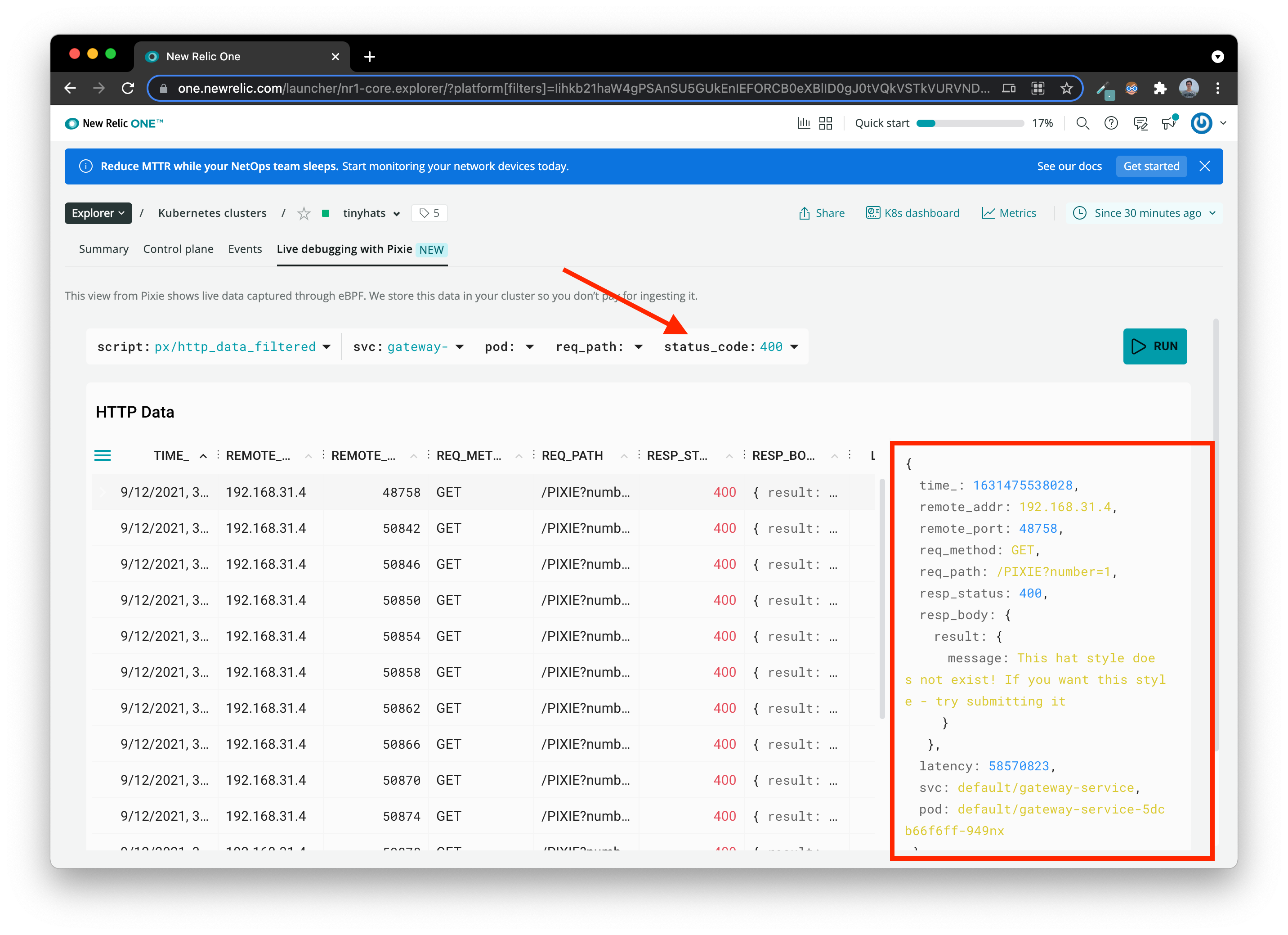Open the dashboards bar chart icon
Viewport: 1288px width, 935px height.
(x=804, y=123)
